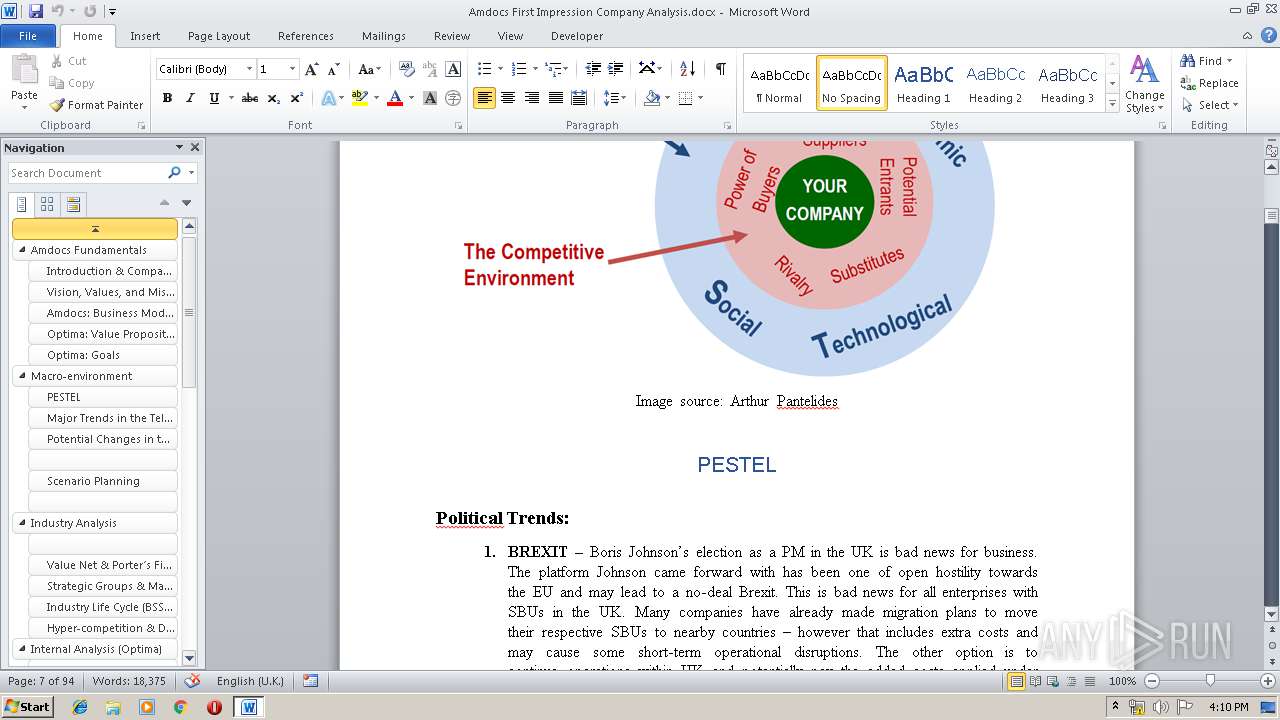The image size is (1280, 720).
Task: Open Line and Paragraph Spacing options
Action: [615, 98]
